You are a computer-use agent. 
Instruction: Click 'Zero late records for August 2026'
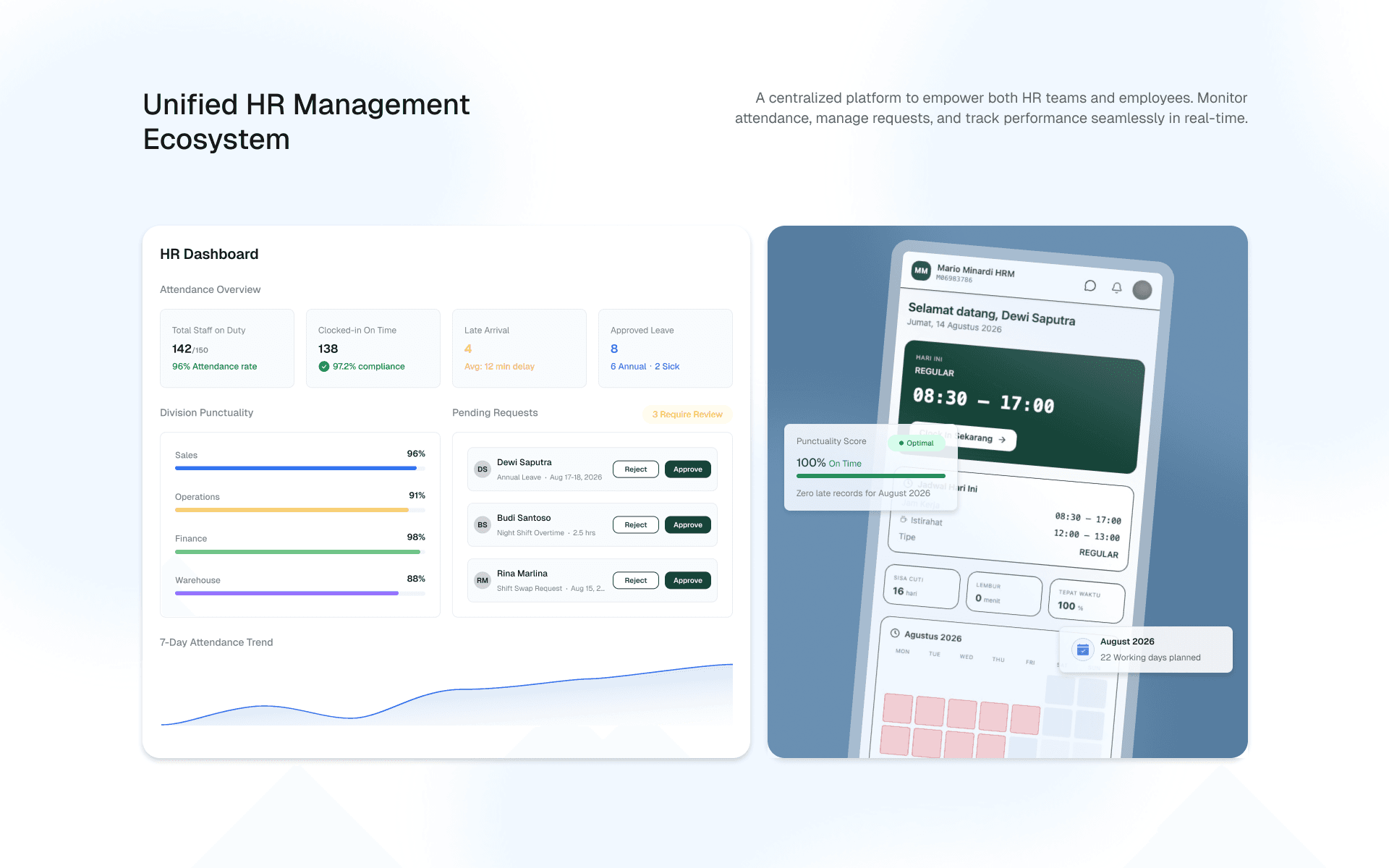[x=863, y=493]
